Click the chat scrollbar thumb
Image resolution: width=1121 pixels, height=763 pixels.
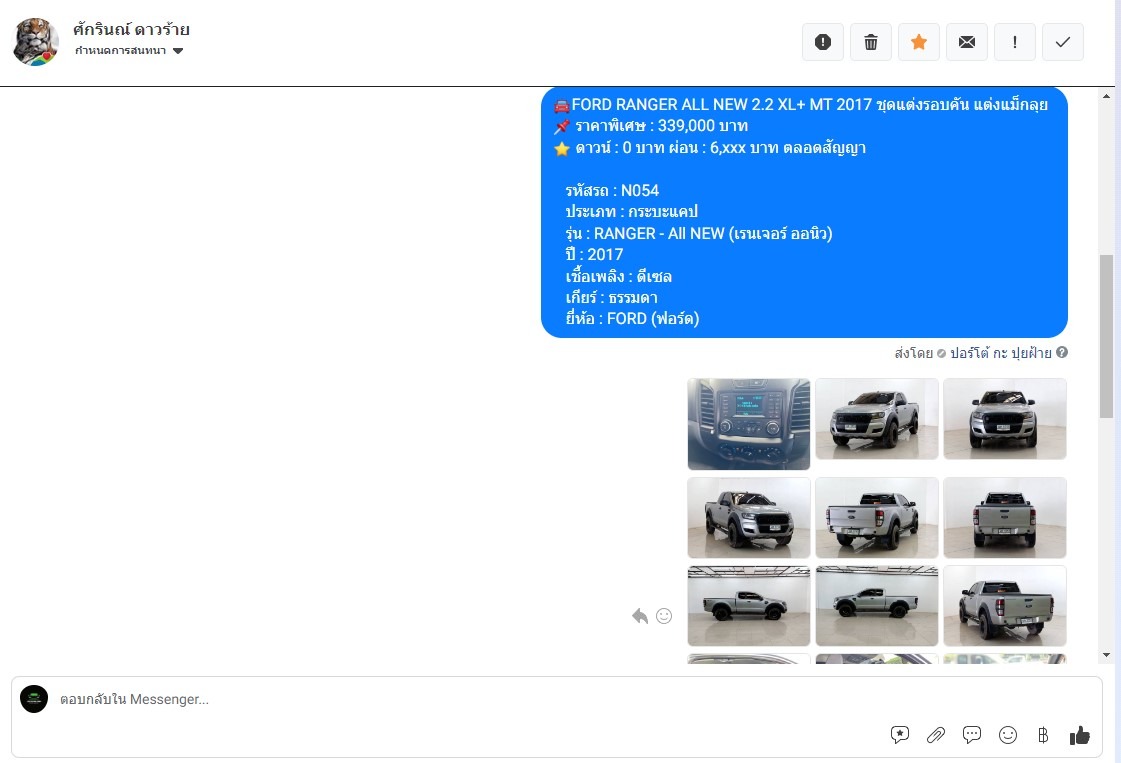[x=1107, y=336]
